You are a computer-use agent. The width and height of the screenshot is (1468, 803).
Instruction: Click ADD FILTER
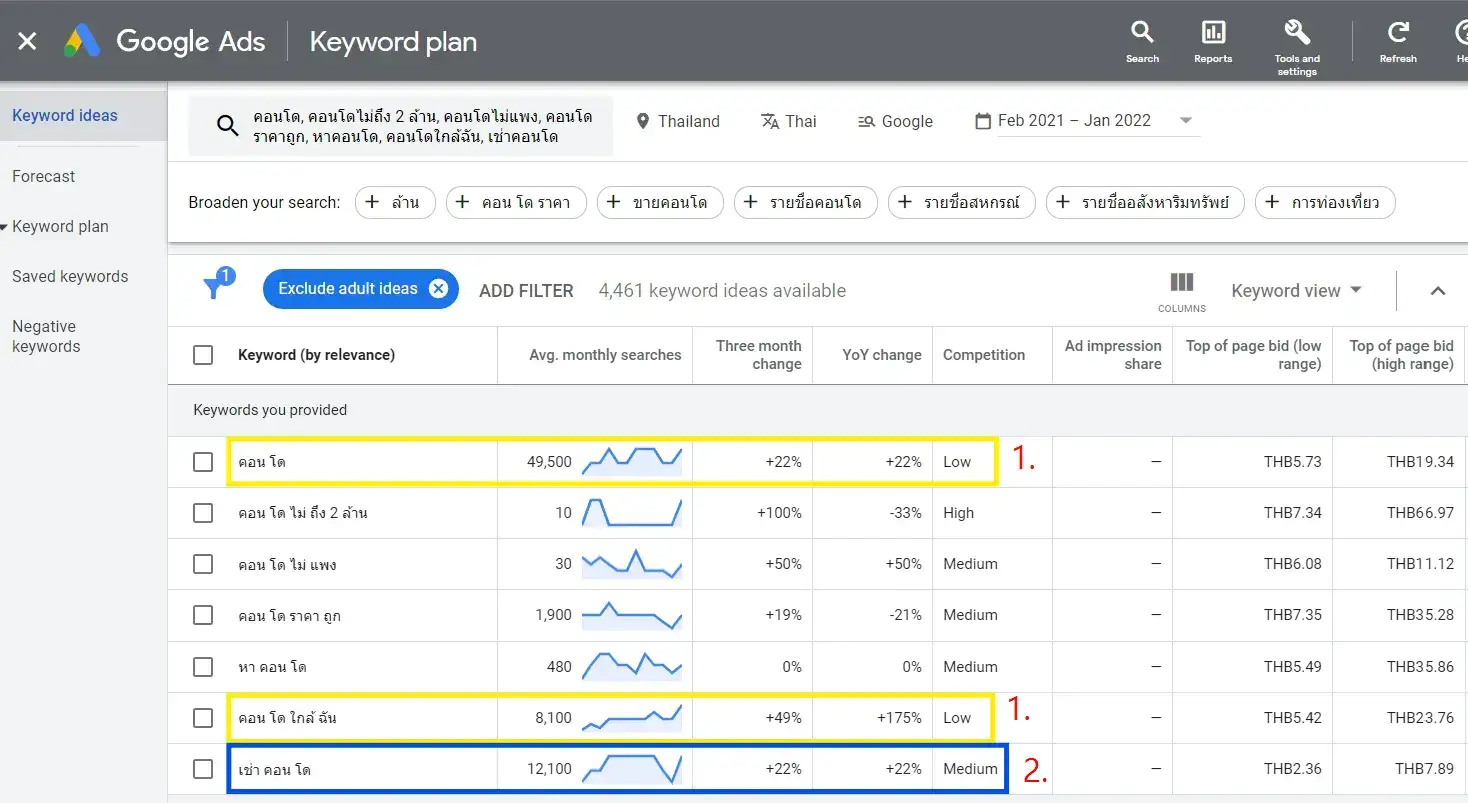526,290
